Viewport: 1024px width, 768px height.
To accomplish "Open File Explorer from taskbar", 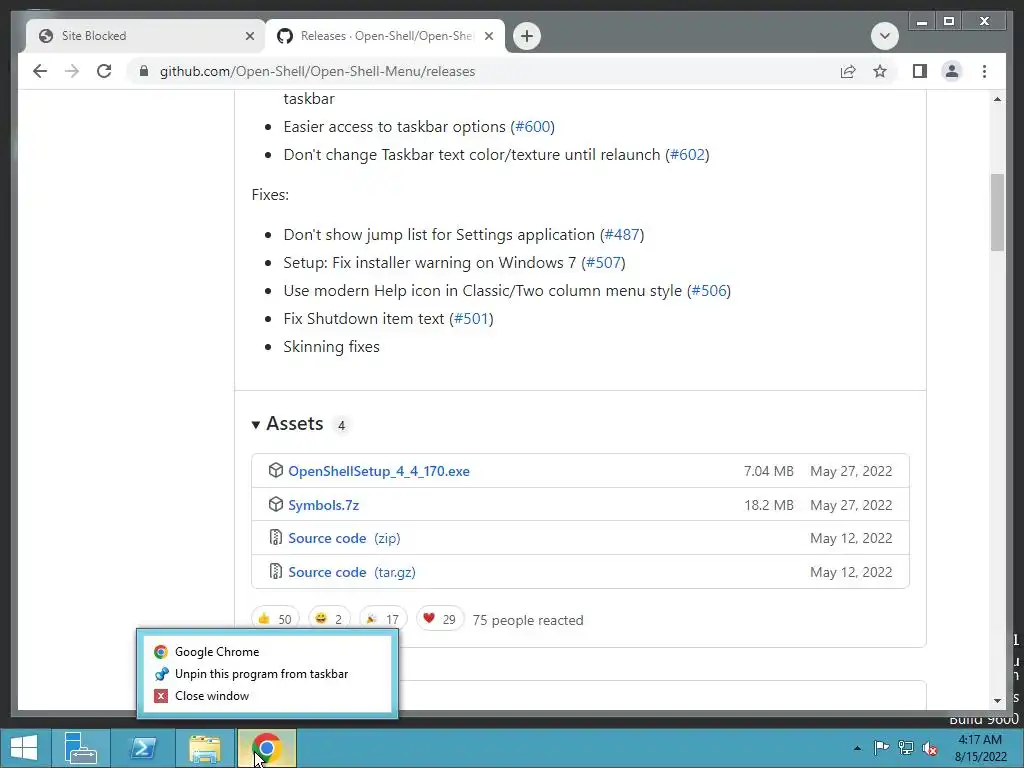I will coord(205,748).
